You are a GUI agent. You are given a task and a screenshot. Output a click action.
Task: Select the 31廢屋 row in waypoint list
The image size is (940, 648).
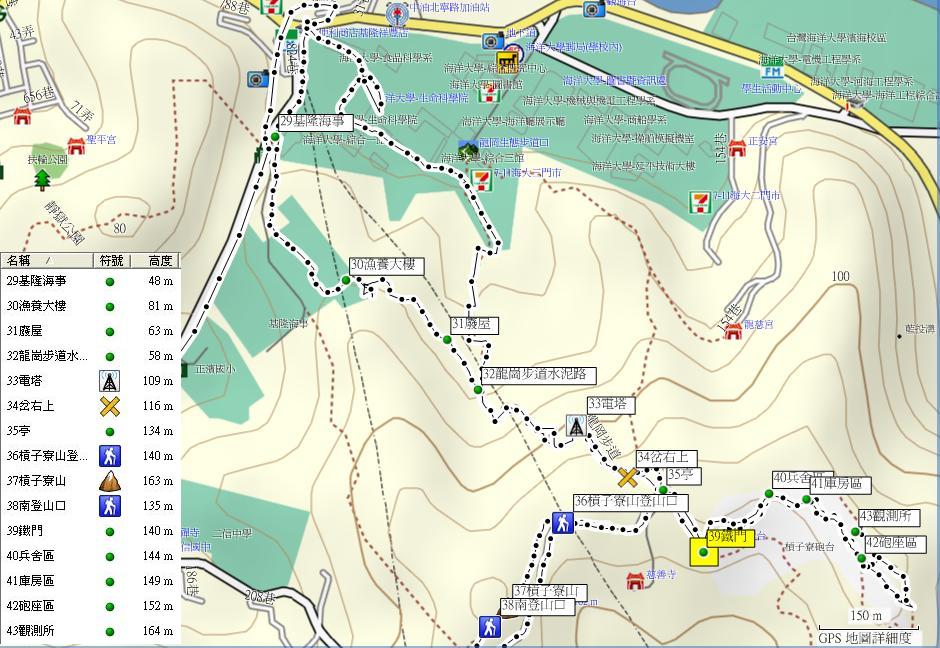(90, 331)
